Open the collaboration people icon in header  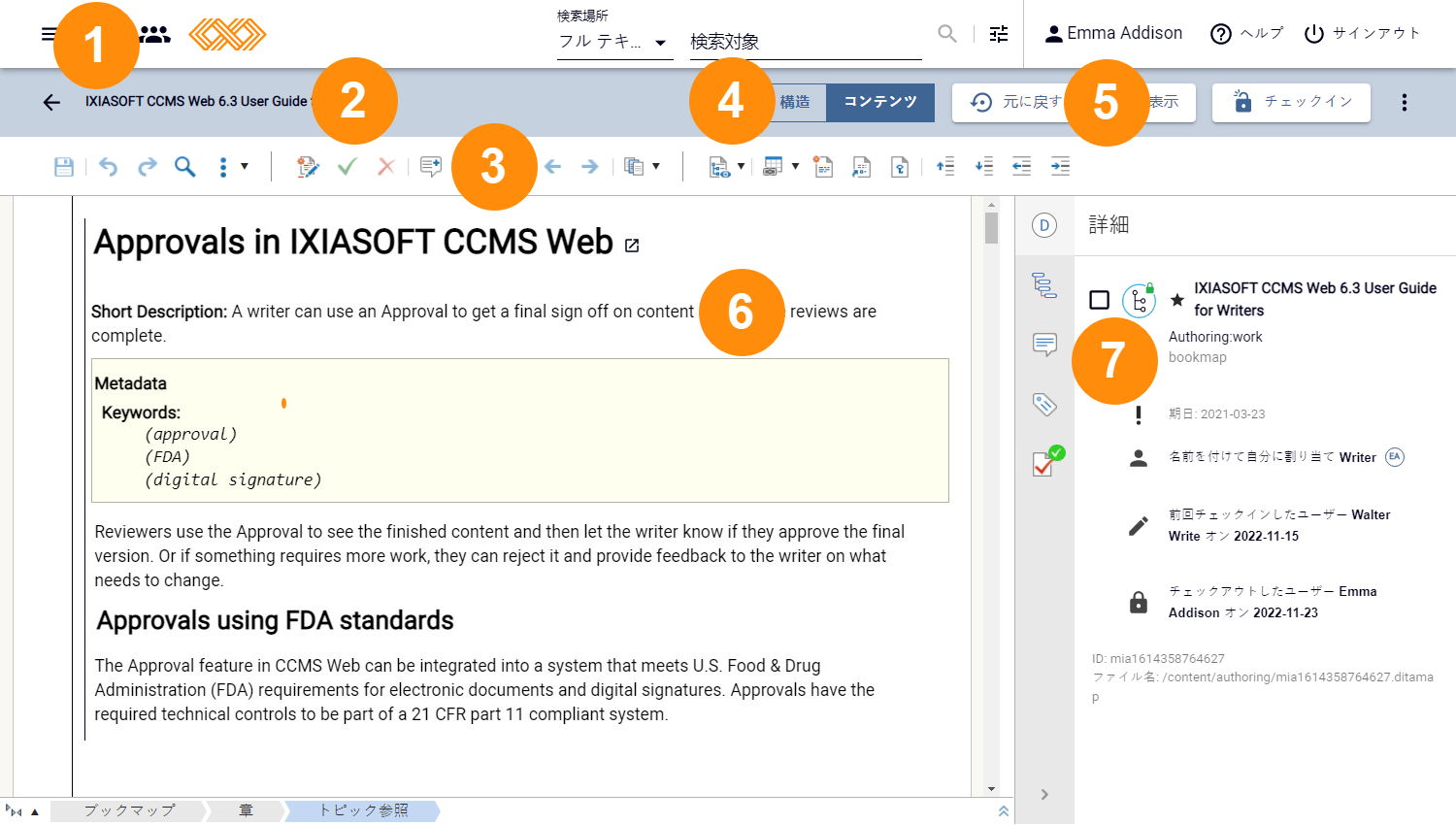155,35
